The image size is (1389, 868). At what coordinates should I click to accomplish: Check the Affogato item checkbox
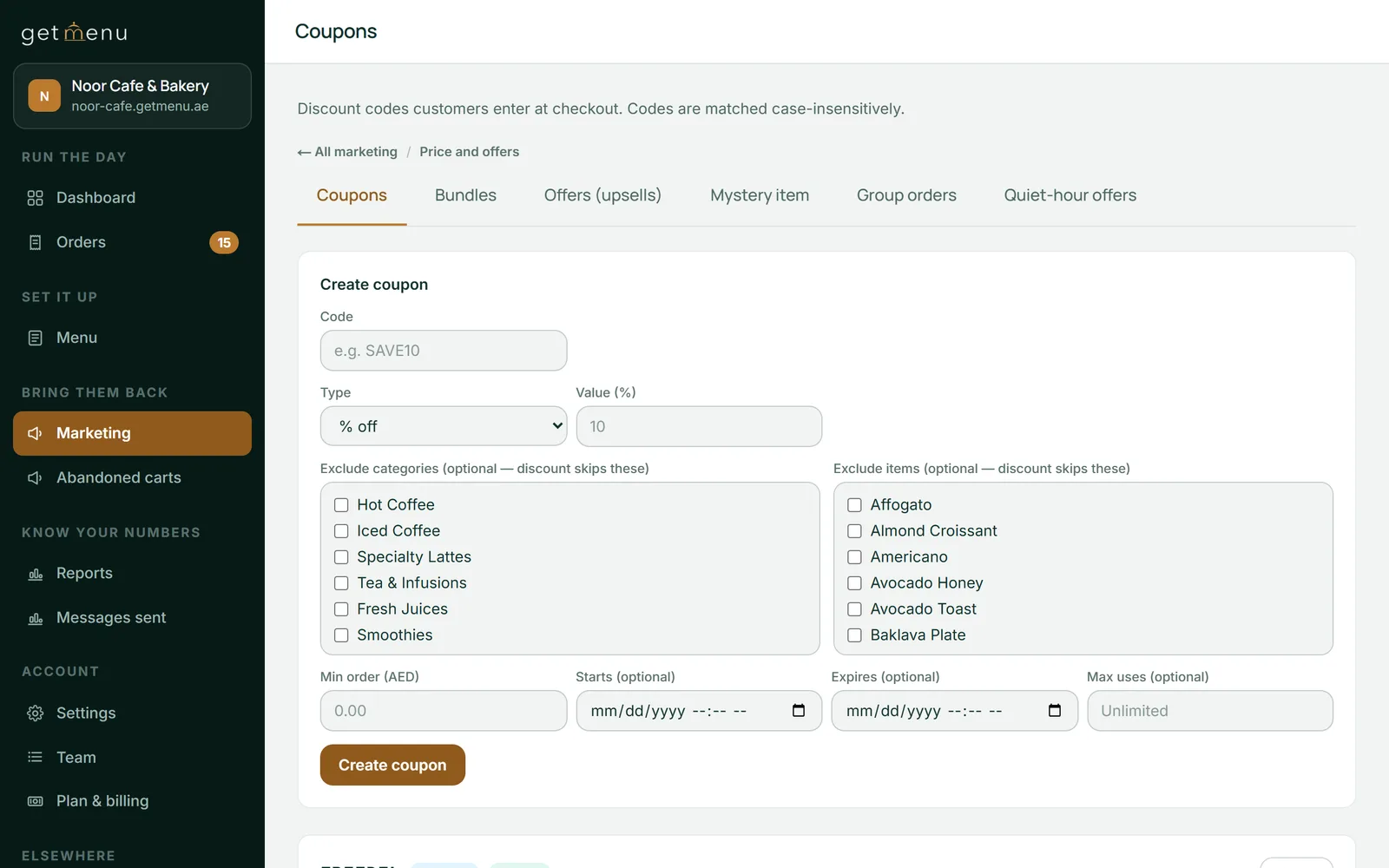coord(854,505)
